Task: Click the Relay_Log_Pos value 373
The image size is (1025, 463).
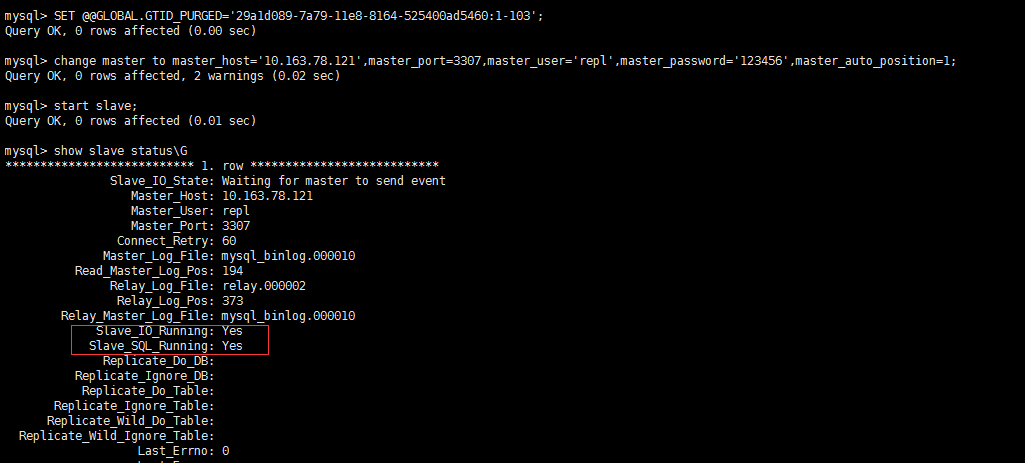Action: coord(233,301)
